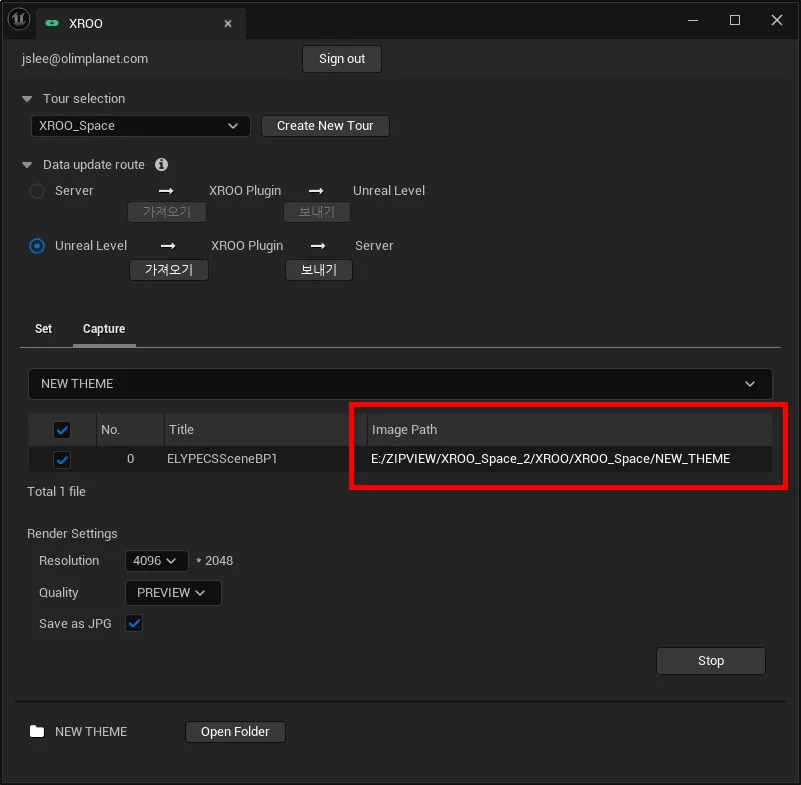Click the jslee@olimplanet.com account text
This screenshot has width=801, height=785.
[x=85, y=59]
